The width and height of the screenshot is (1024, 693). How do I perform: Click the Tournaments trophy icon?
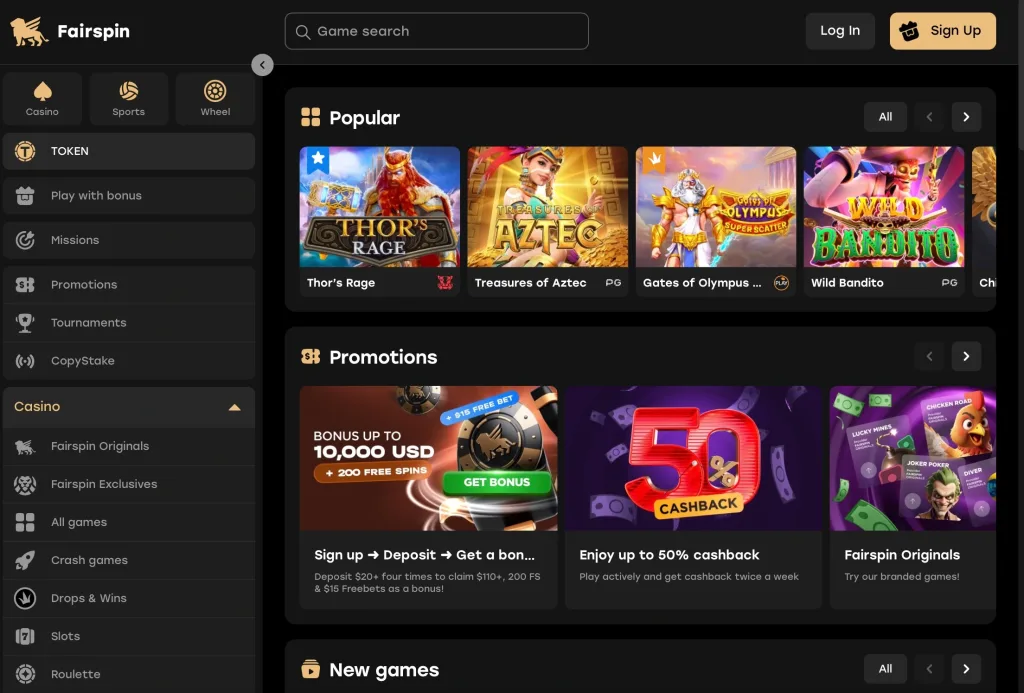coord(25,323)
